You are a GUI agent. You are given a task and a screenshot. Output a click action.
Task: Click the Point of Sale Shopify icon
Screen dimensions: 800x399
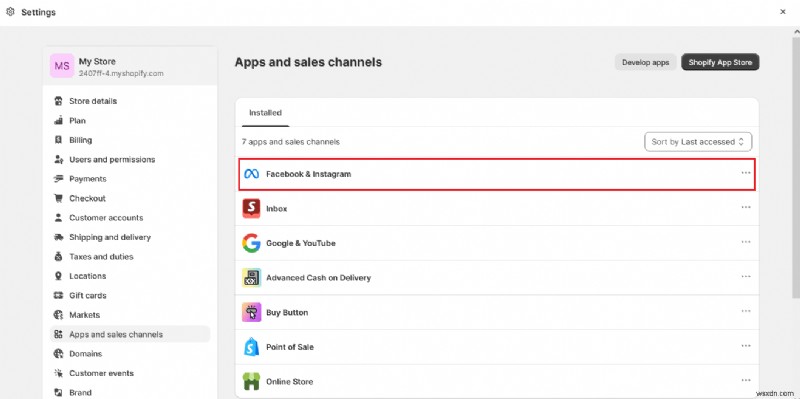251,347
